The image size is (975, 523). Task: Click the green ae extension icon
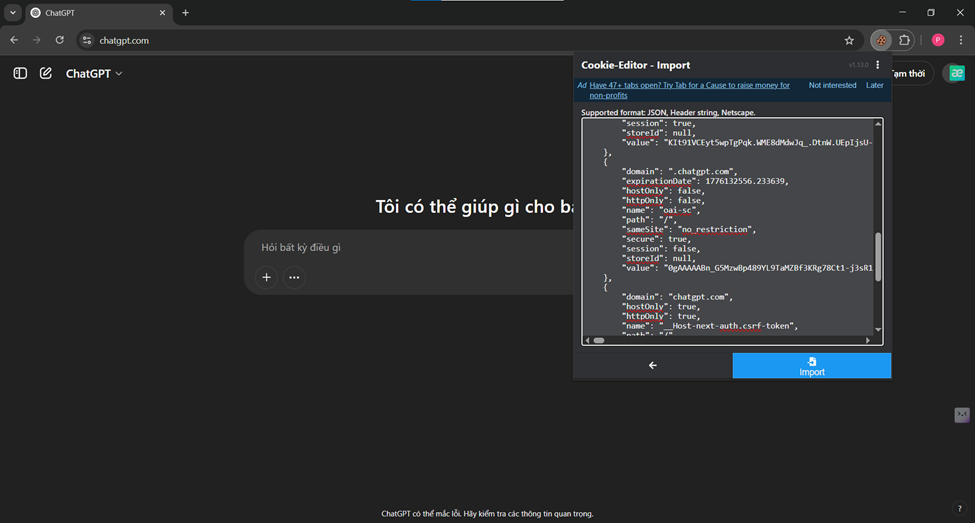[x=957, y=73]
